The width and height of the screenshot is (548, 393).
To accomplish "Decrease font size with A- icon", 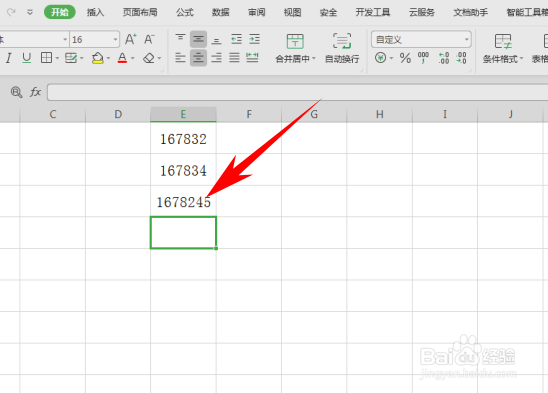I will point(149,39).
